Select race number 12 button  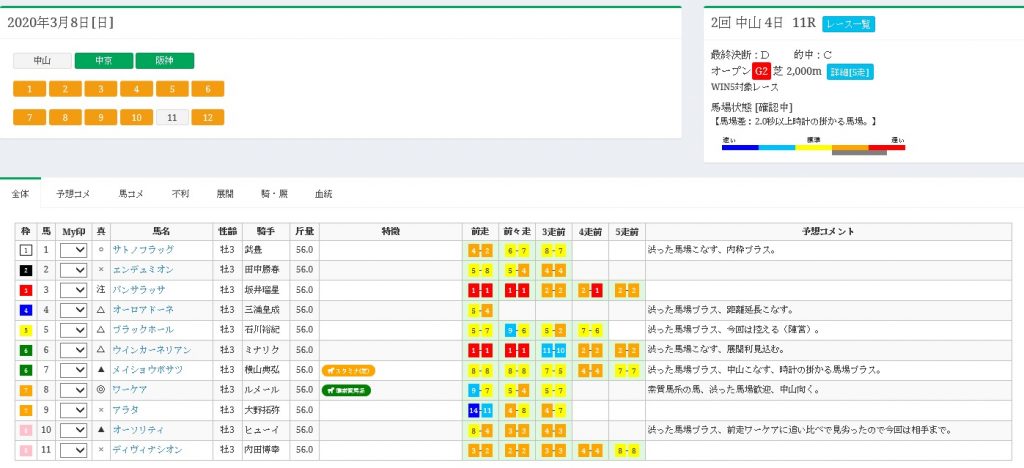coord(206,117)
